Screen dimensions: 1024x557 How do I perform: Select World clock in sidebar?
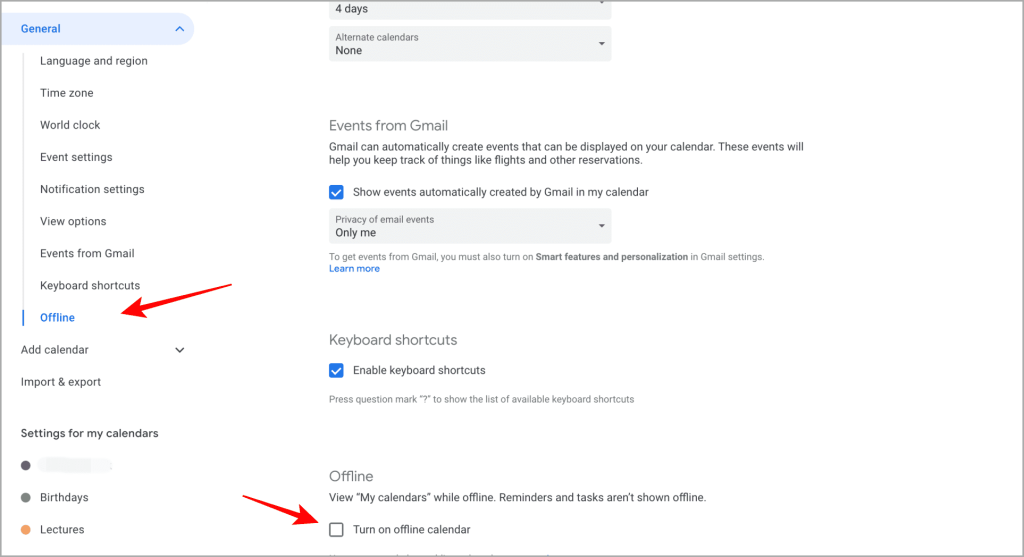coord(70,125)
